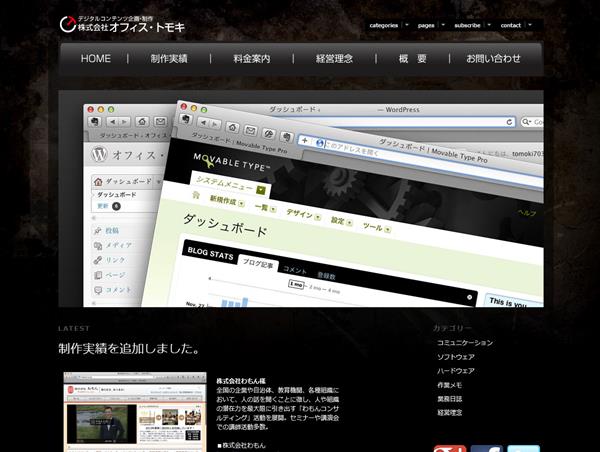Click the plus button beside the tilted address field
The height and width of the screenshot is (452, 600).
304,140
